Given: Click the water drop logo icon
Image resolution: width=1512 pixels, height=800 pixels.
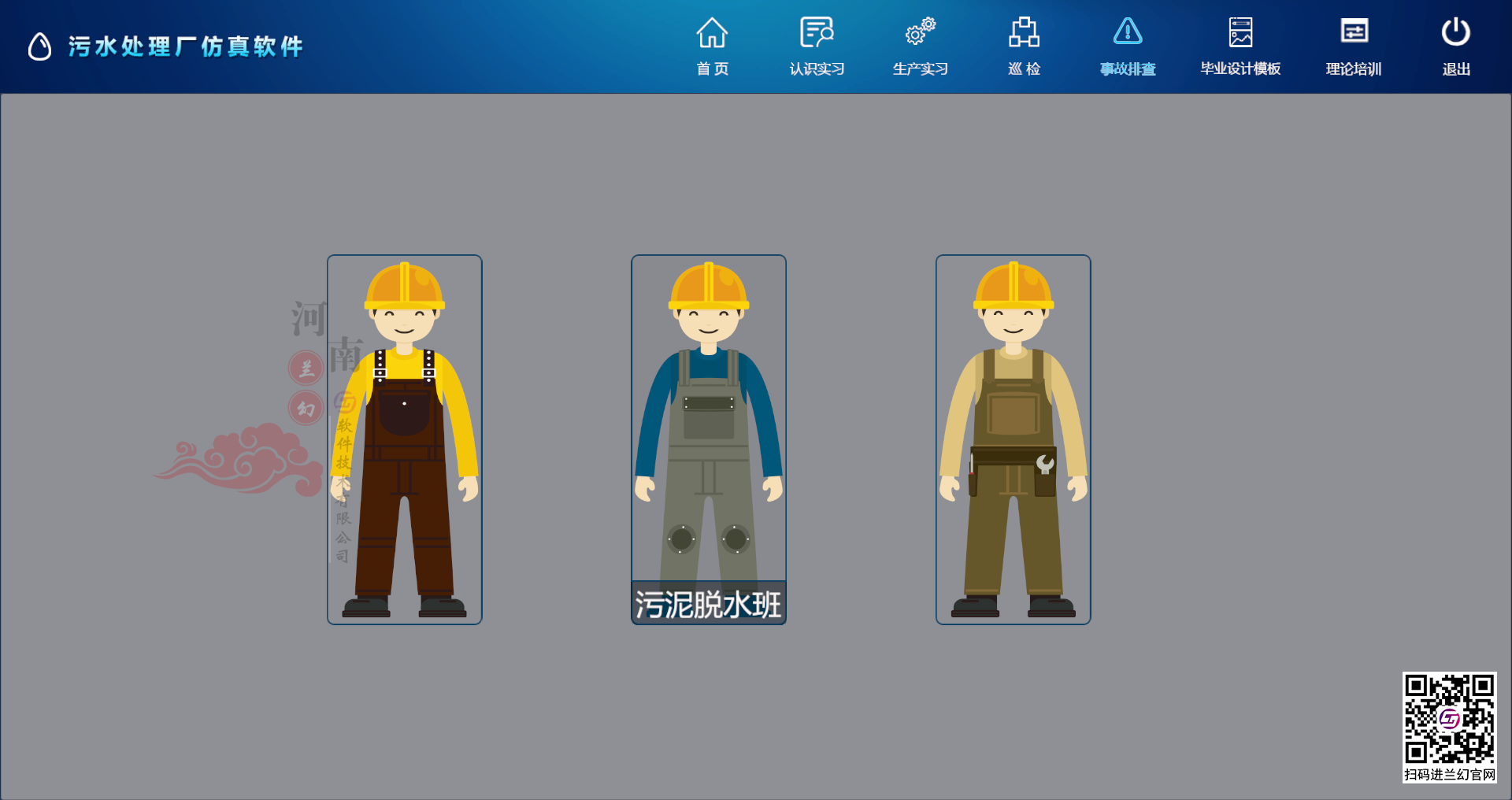Looking at the screenshot, I should coord(39,46).
